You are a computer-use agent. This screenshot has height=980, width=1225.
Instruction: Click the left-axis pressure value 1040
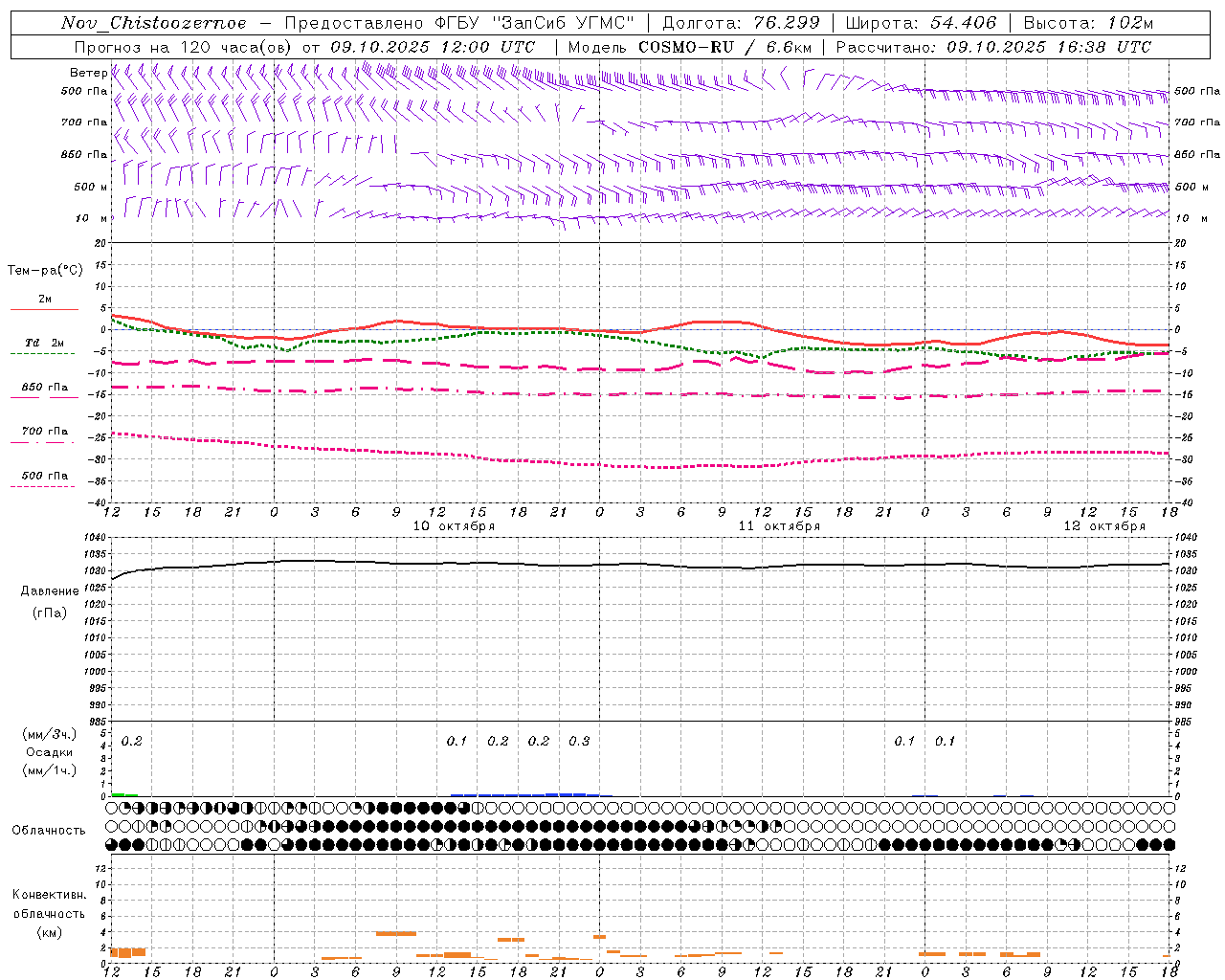click(93, 538)
